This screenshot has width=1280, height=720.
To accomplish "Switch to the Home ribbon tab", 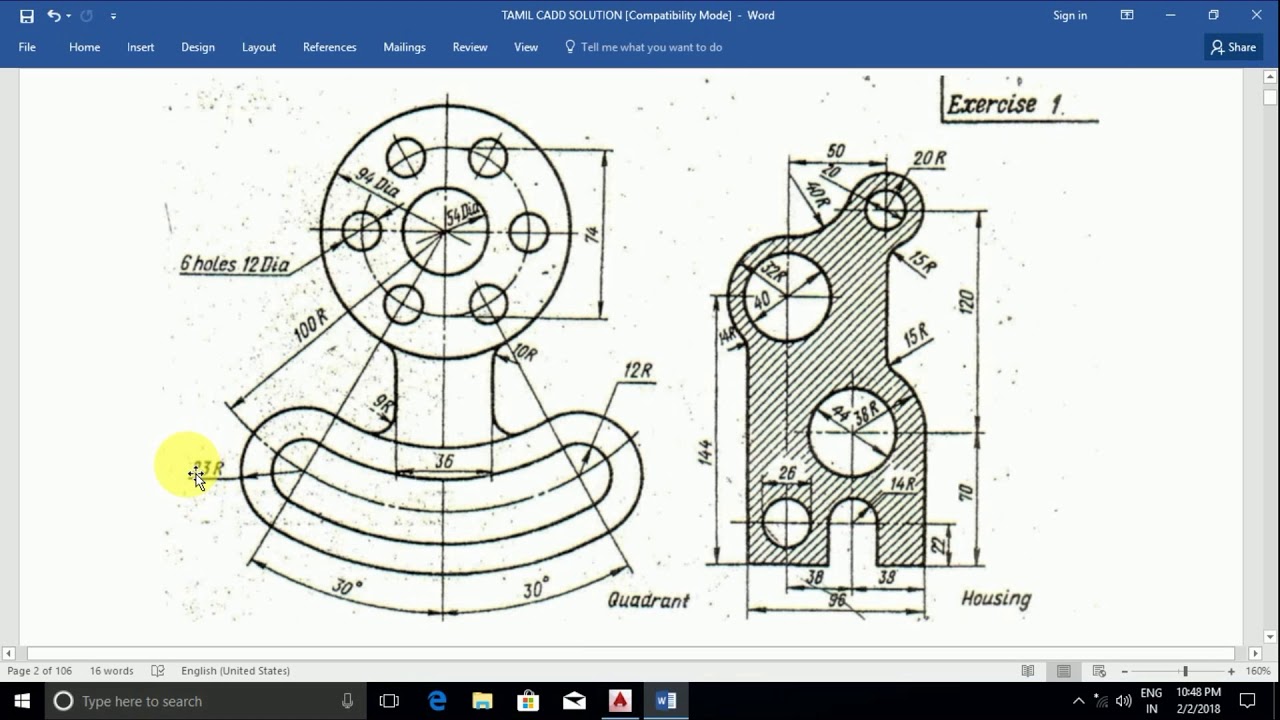I will 84,47.
